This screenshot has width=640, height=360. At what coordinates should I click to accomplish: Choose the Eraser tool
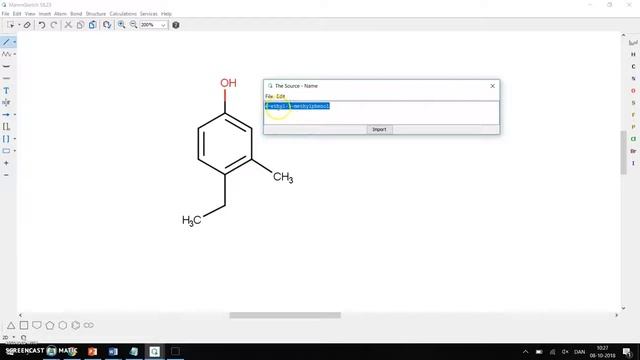click(27, 25)
